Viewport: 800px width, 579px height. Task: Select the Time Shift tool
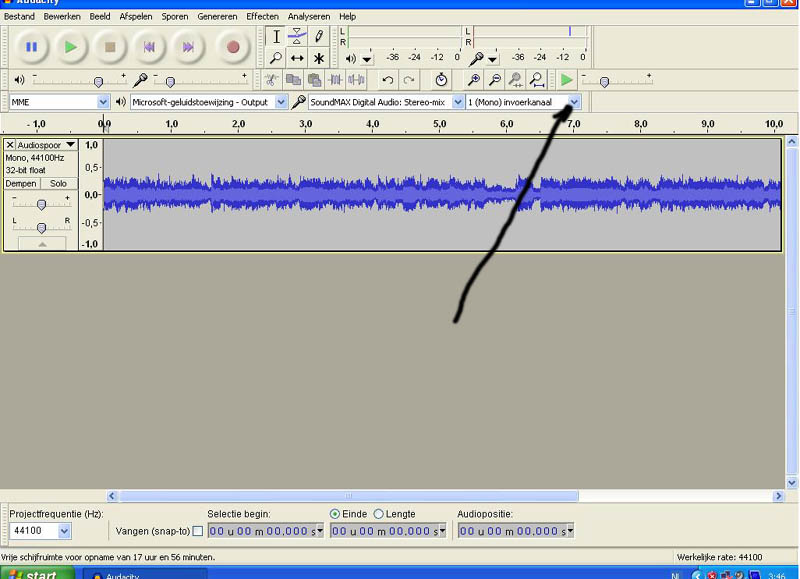pos(297,58)
